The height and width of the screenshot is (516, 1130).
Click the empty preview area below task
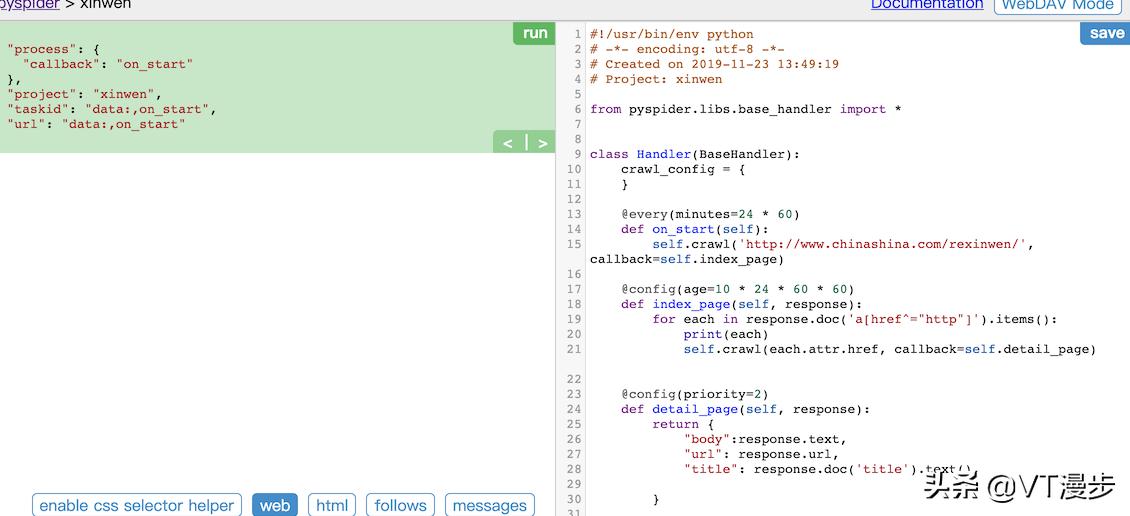277,320
